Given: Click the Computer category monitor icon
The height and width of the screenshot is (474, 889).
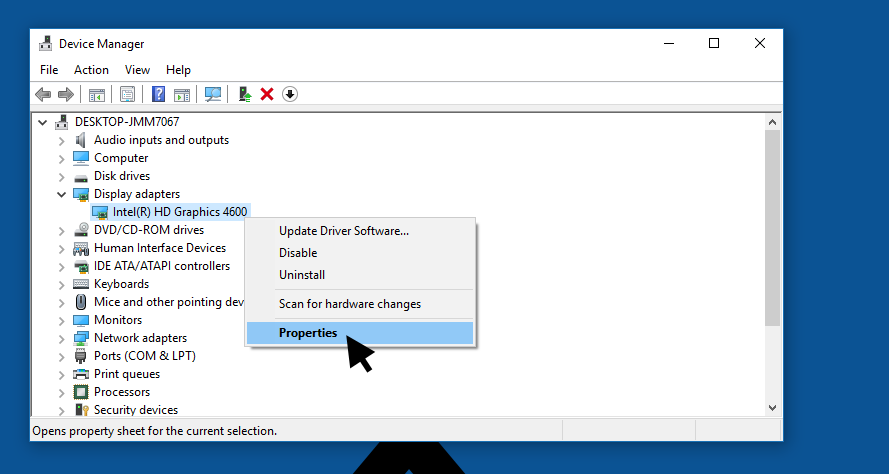Looking at the screenshot, I should coord(81,158).
